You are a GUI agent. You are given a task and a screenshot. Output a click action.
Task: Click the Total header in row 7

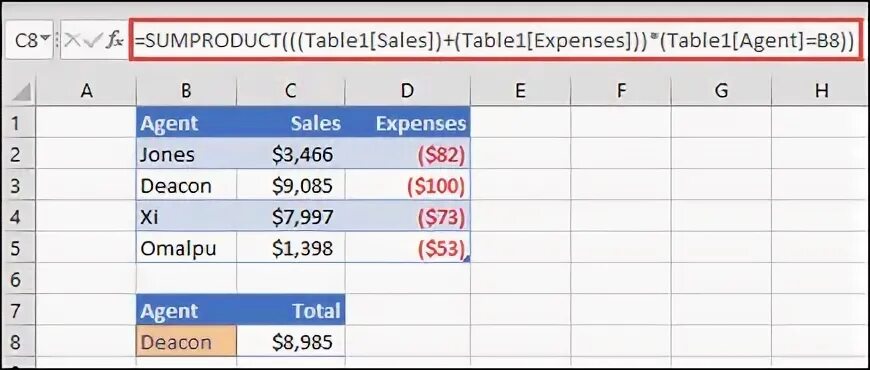[x=291, y=310]
